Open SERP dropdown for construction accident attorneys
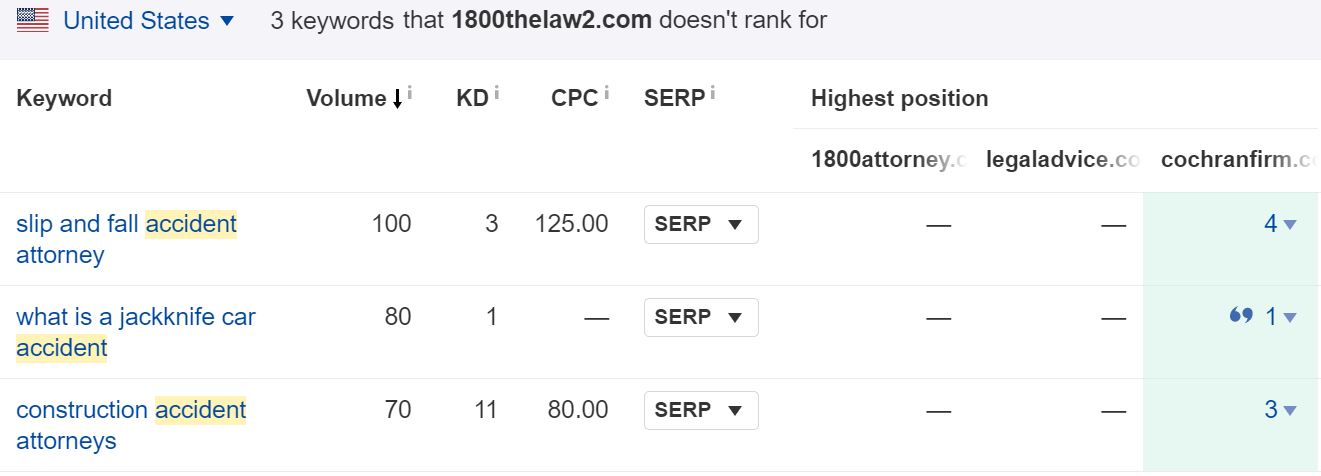The width and height of the screenshot is (1321, 476). point(701,411)
